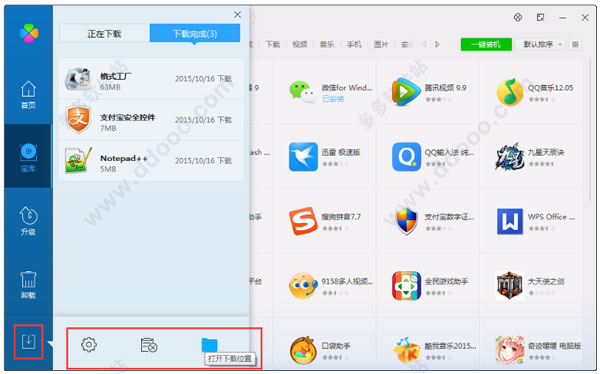Screen dimensions: 600x374
Task: Toggle grid view layout icon
Action: 575,44
